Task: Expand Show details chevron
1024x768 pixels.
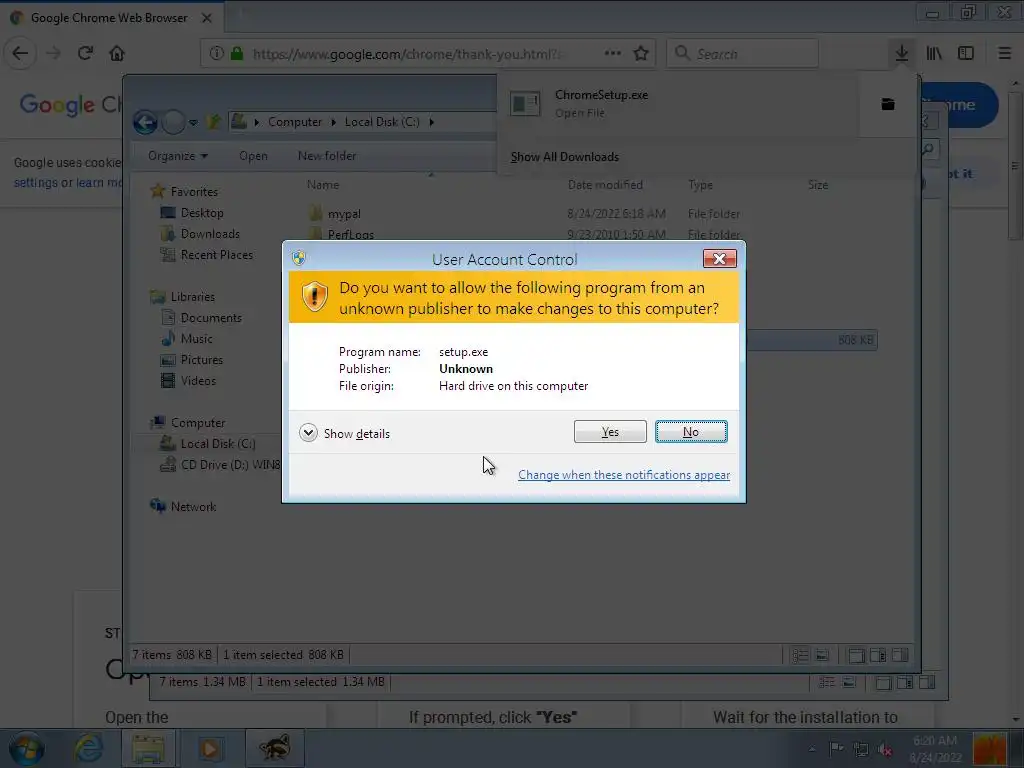Action: [x=308, y=433]
